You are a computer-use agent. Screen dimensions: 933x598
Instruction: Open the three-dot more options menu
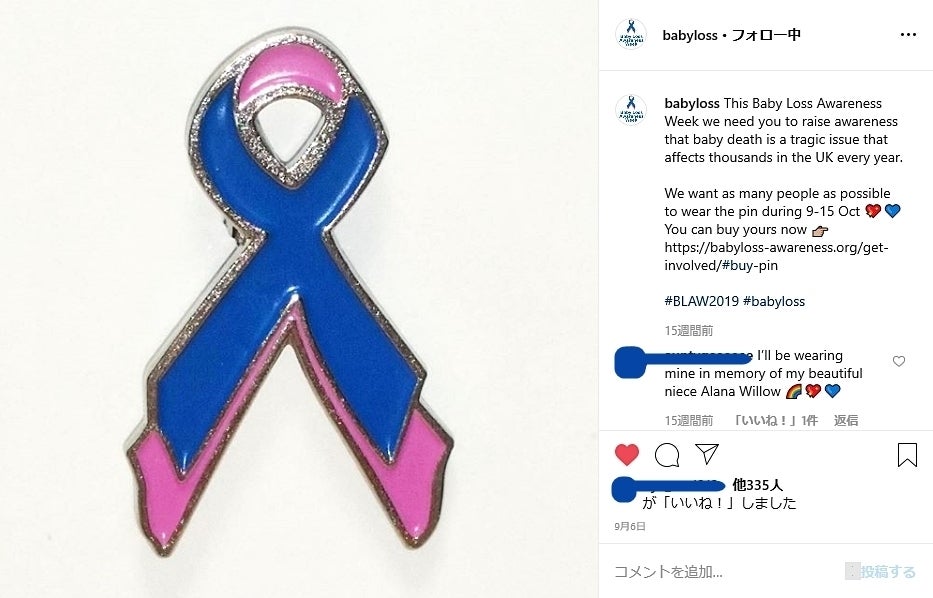[x=908, y=35]
